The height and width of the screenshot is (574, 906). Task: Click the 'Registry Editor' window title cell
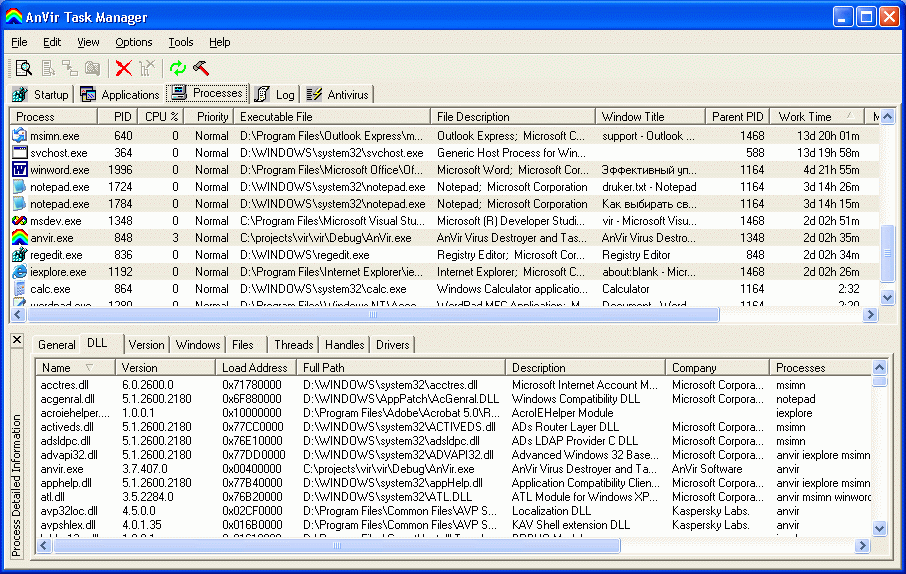point(636,255)
